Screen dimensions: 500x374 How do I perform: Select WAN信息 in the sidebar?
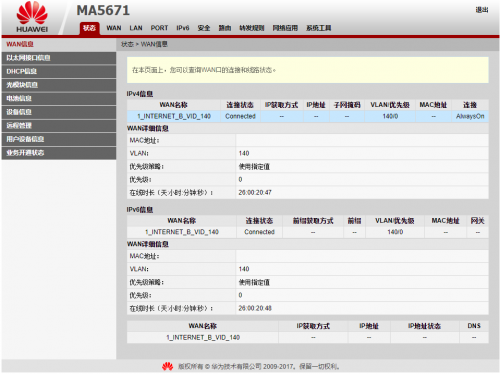pos(59,44)
